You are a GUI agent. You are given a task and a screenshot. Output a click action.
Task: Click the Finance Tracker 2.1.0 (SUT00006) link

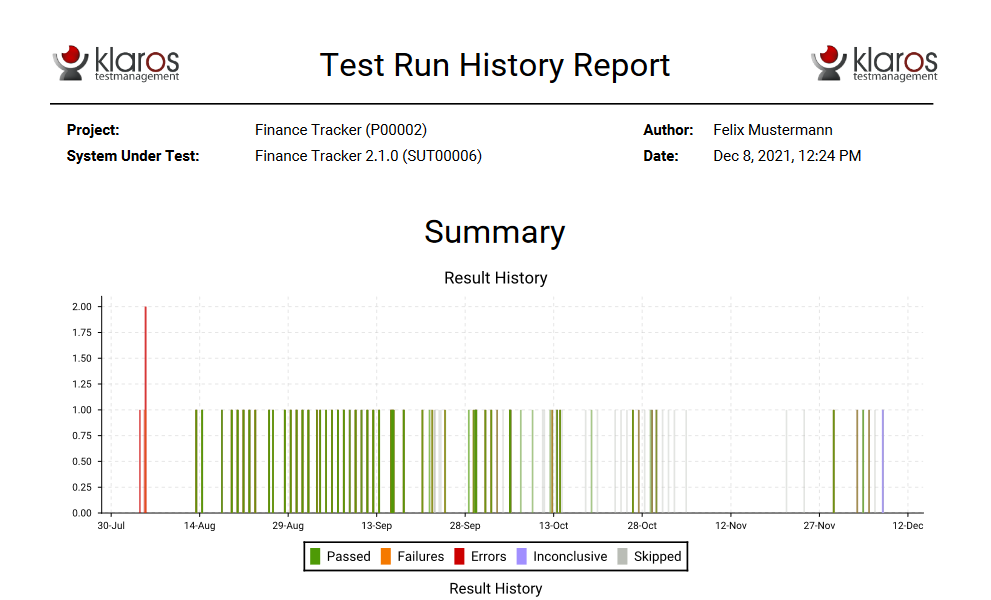click(x=367, y=156)
